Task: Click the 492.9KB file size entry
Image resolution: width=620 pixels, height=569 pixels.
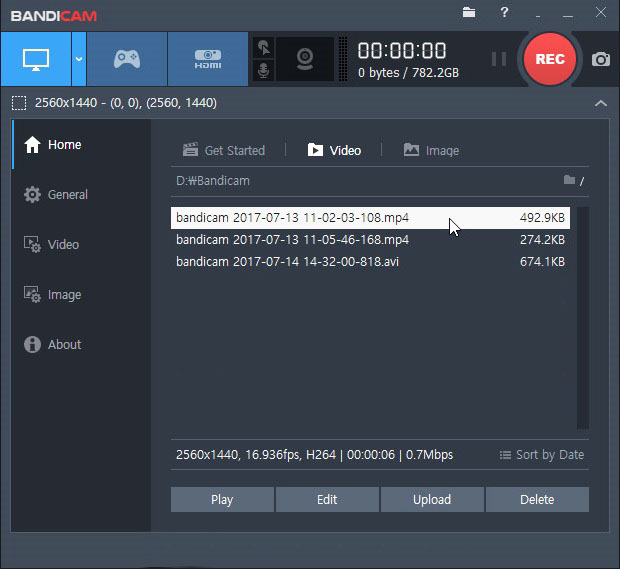Action: point(542,218)
